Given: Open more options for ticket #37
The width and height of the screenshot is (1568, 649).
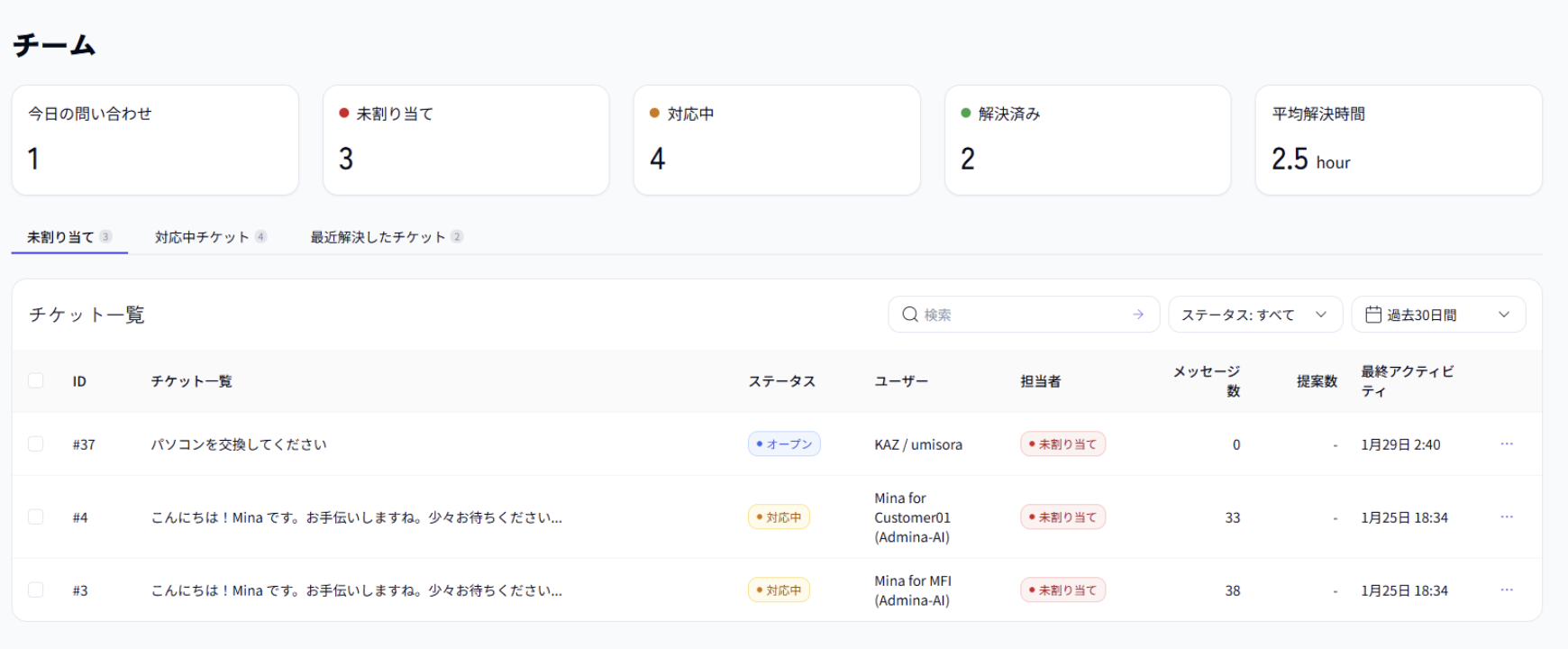Looking at the screenshot, I should click(1507, 443).
